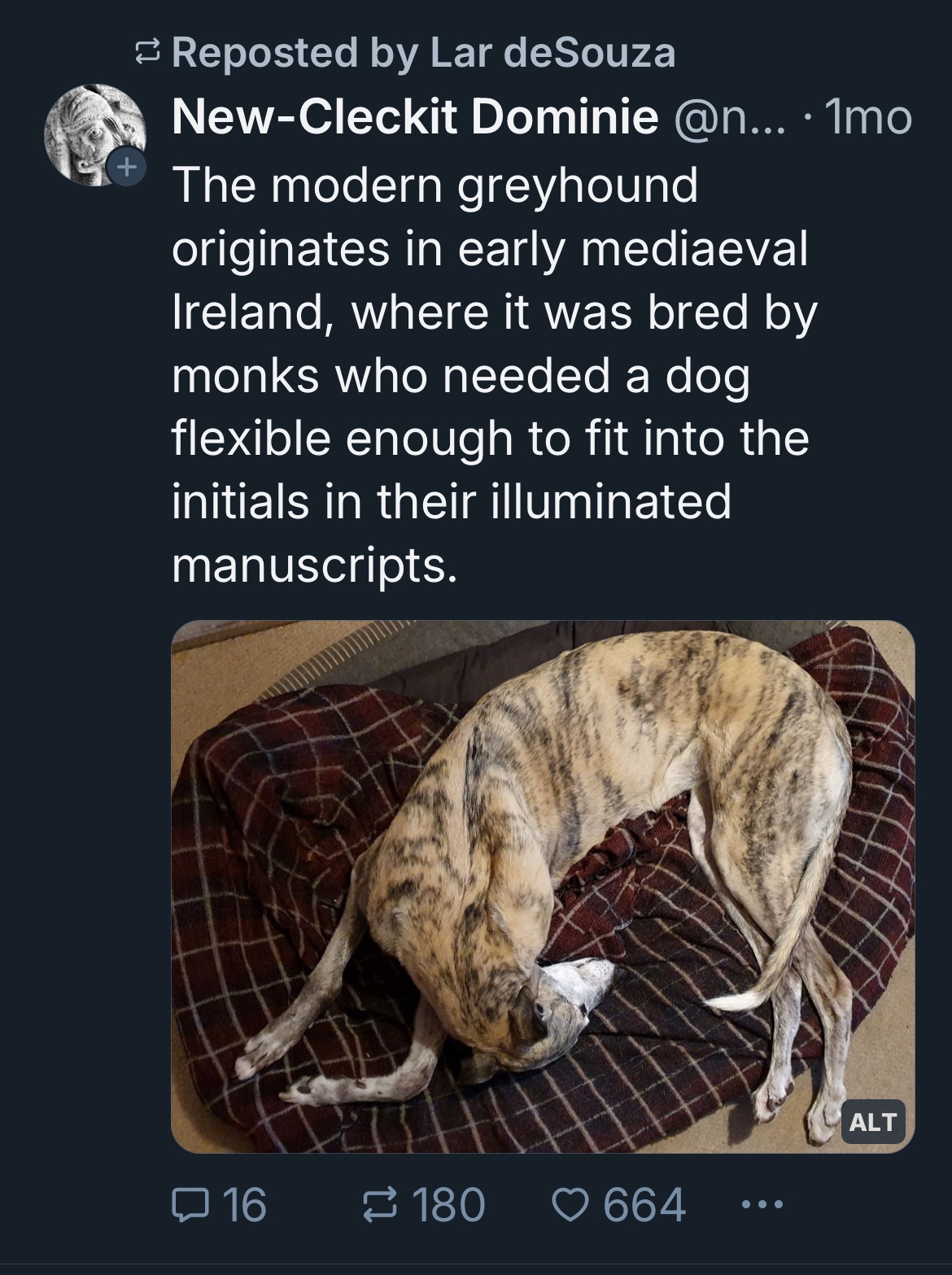Click the reply count 16

click(243, 1205)
